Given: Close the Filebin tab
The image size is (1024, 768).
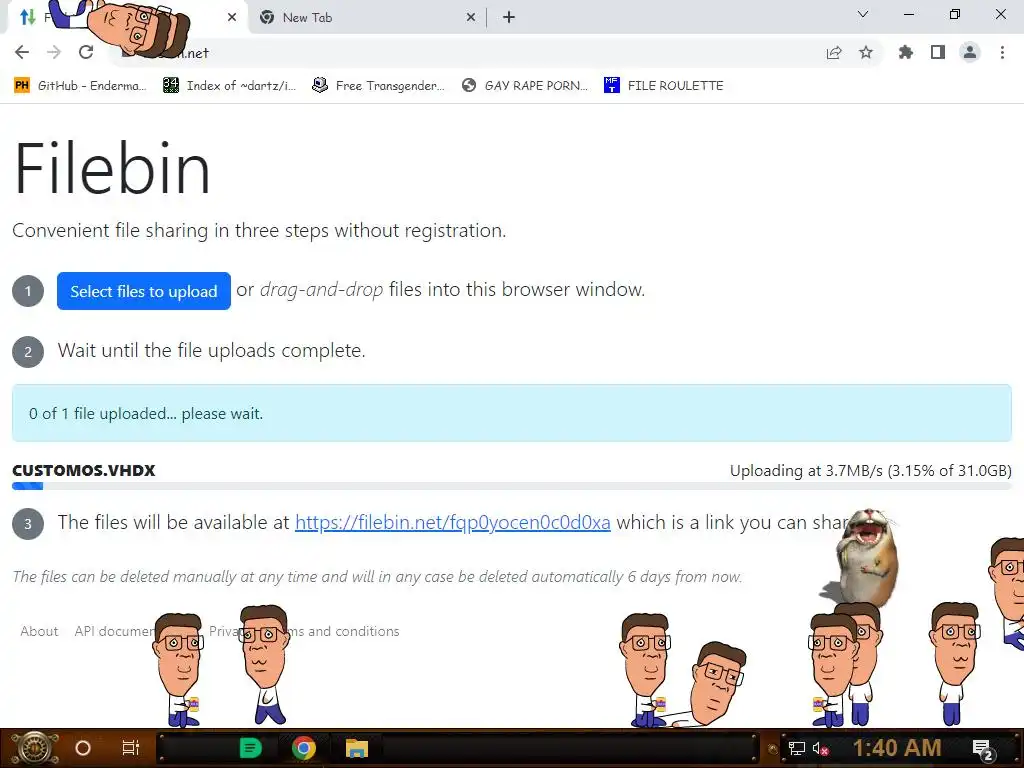Looking at the screenshot, I should pos(232,18).
